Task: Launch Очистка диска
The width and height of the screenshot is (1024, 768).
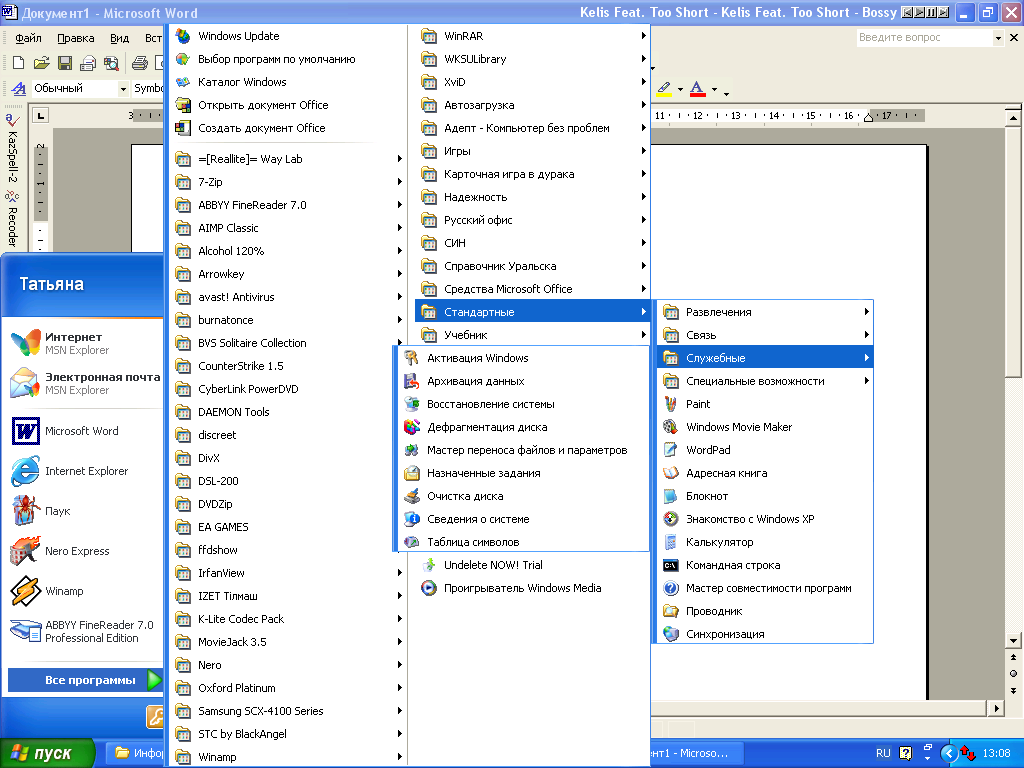Action: click(x=524, y=496)
